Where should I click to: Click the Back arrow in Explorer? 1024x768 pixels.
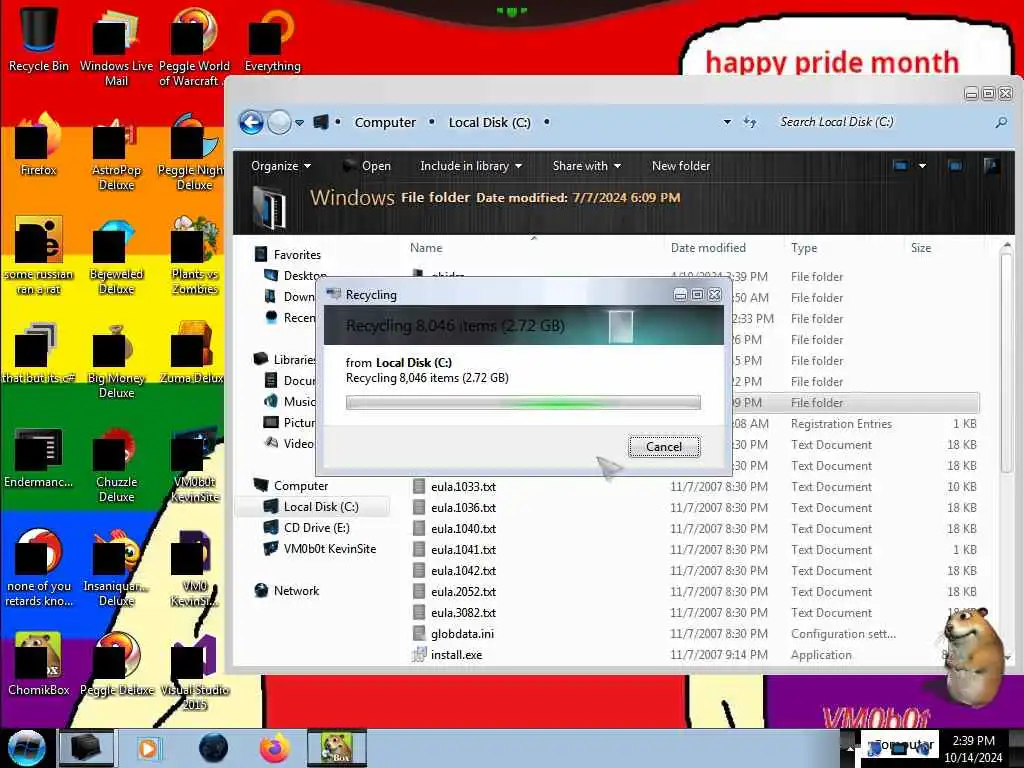(251, 122)
